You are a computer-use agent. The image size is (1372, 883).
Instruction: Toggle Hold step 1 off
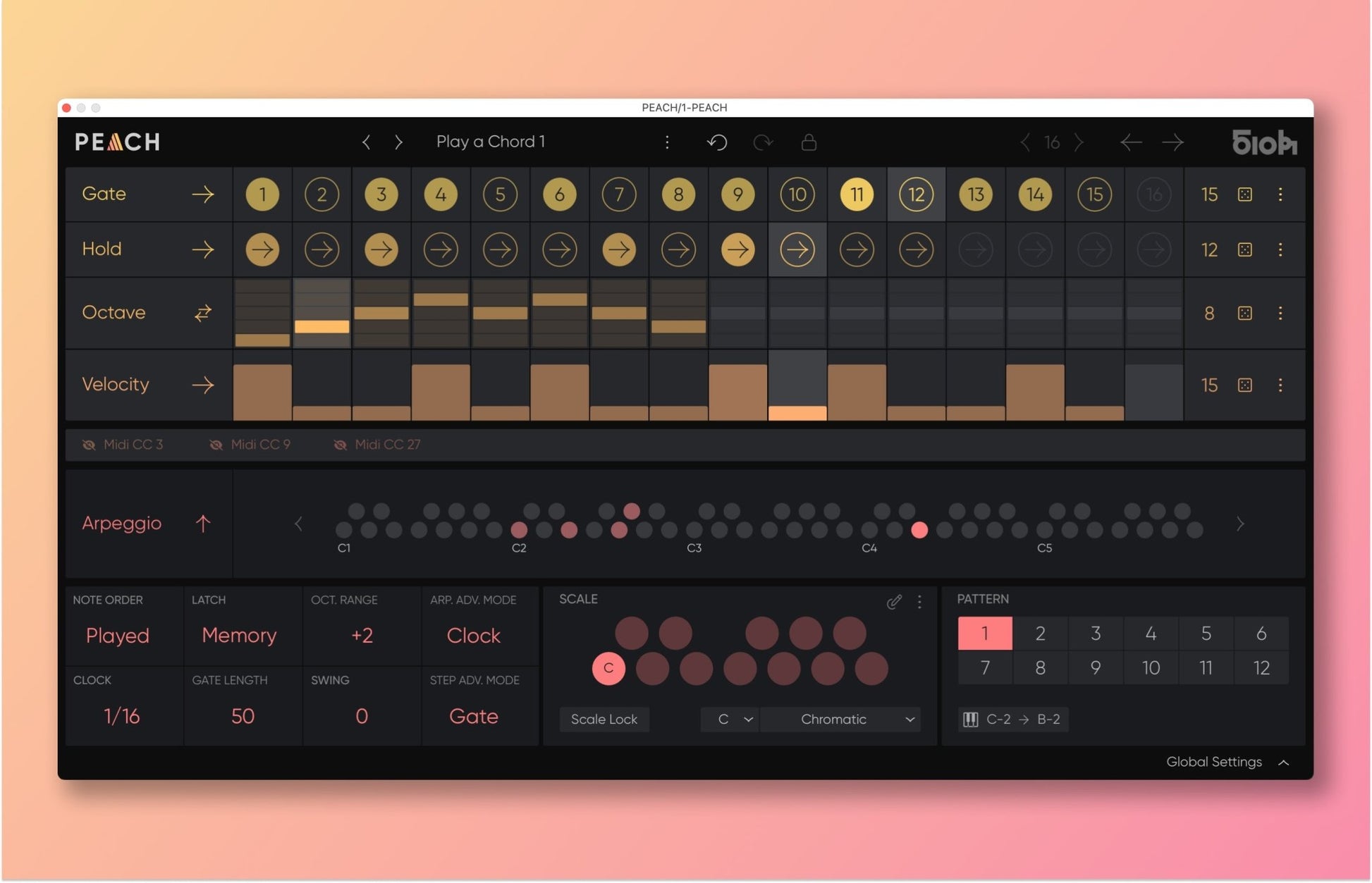tap(262, 249)
